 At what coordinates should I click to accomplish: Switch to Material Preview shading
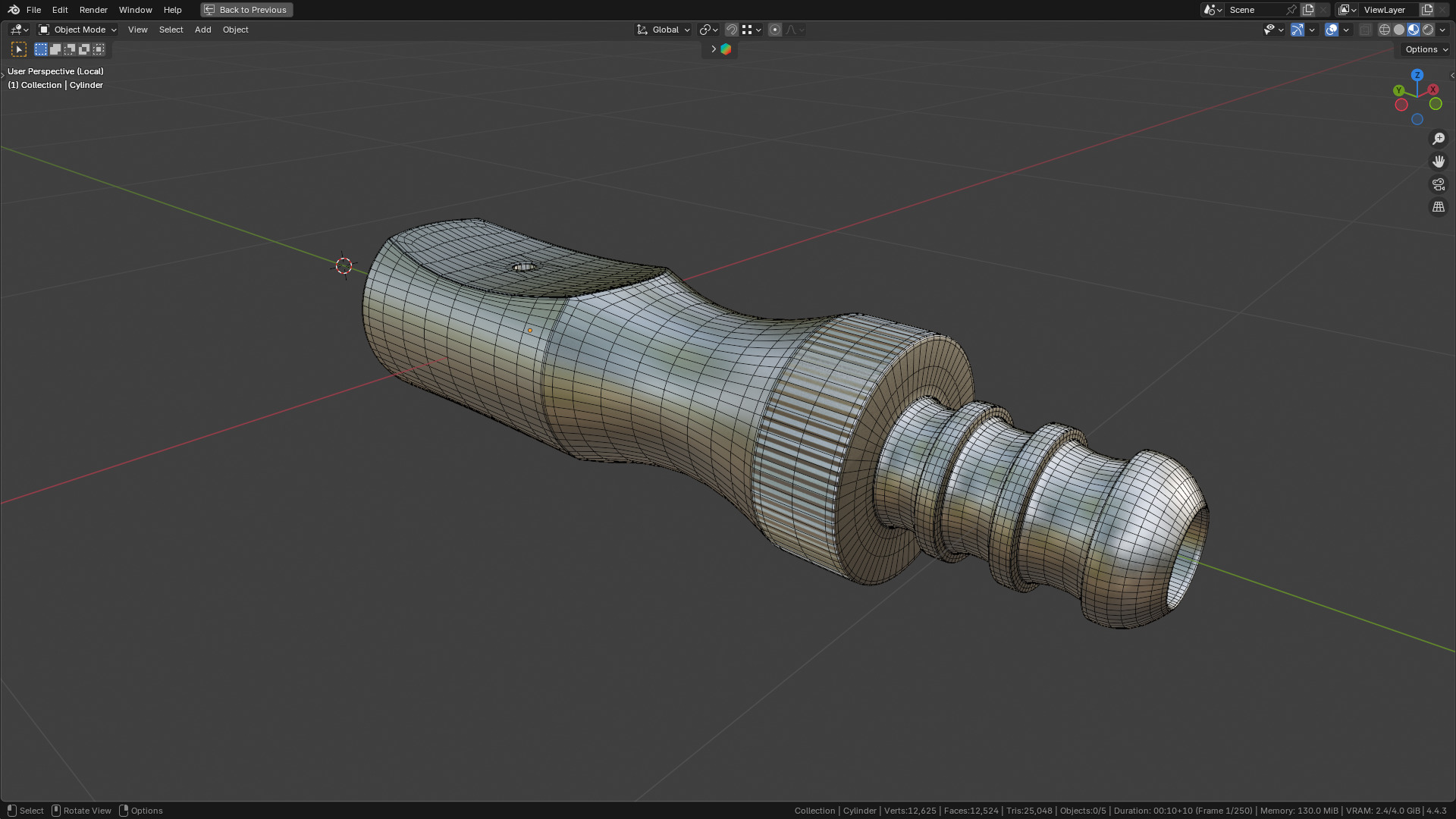click(1414, 30)
